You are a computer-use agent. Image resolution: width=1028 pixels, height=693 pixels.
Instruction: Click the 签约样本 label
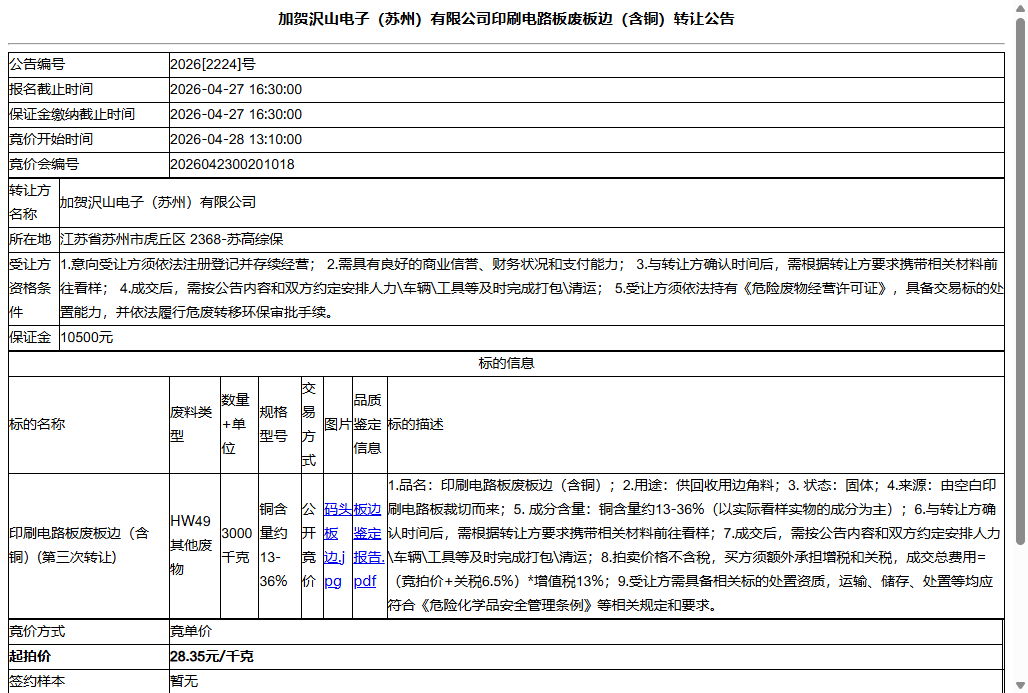click(37, 681)
